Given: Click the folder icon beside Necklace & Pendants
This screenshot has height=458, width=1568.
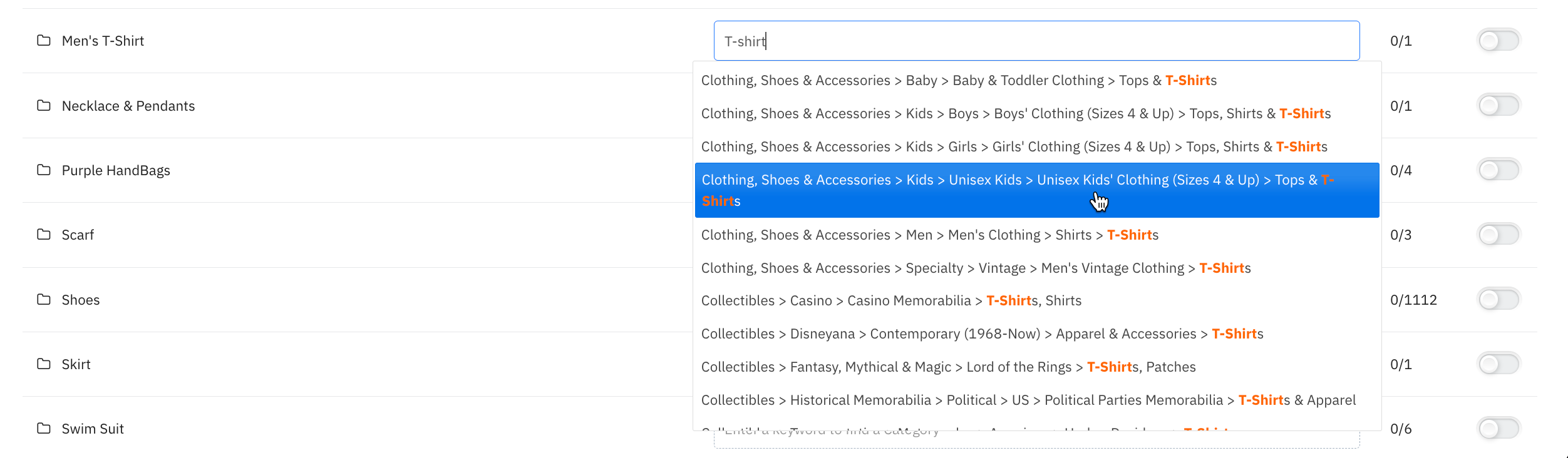Looking at the screenshot, I should pyautogui.click(x=44, y=105).
